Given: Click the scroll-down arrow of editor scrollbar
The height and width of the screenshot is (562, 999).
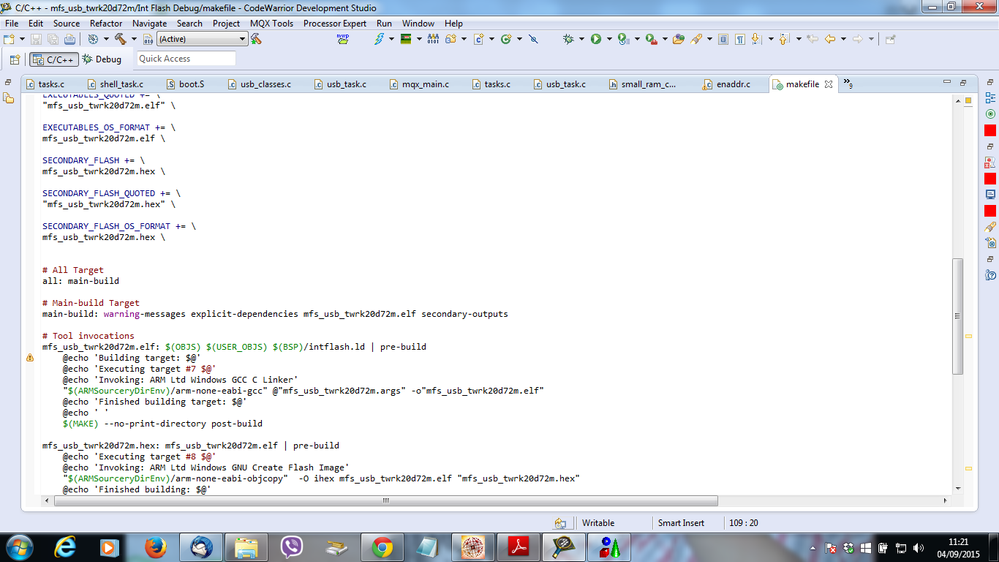Looking at the screenshot, I should [x=958, y=489].
